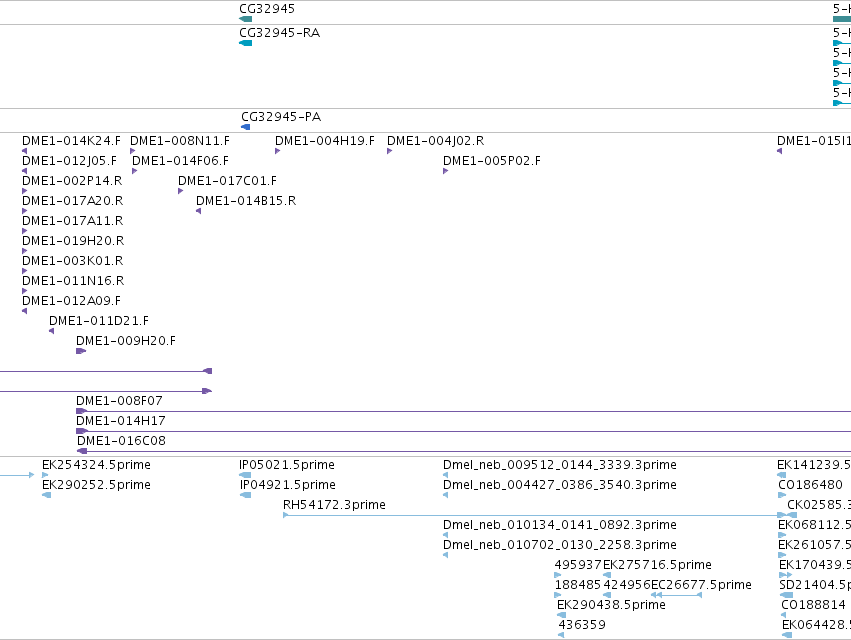Click the DME1-005P02.F arrow marker

click(446, 171)
